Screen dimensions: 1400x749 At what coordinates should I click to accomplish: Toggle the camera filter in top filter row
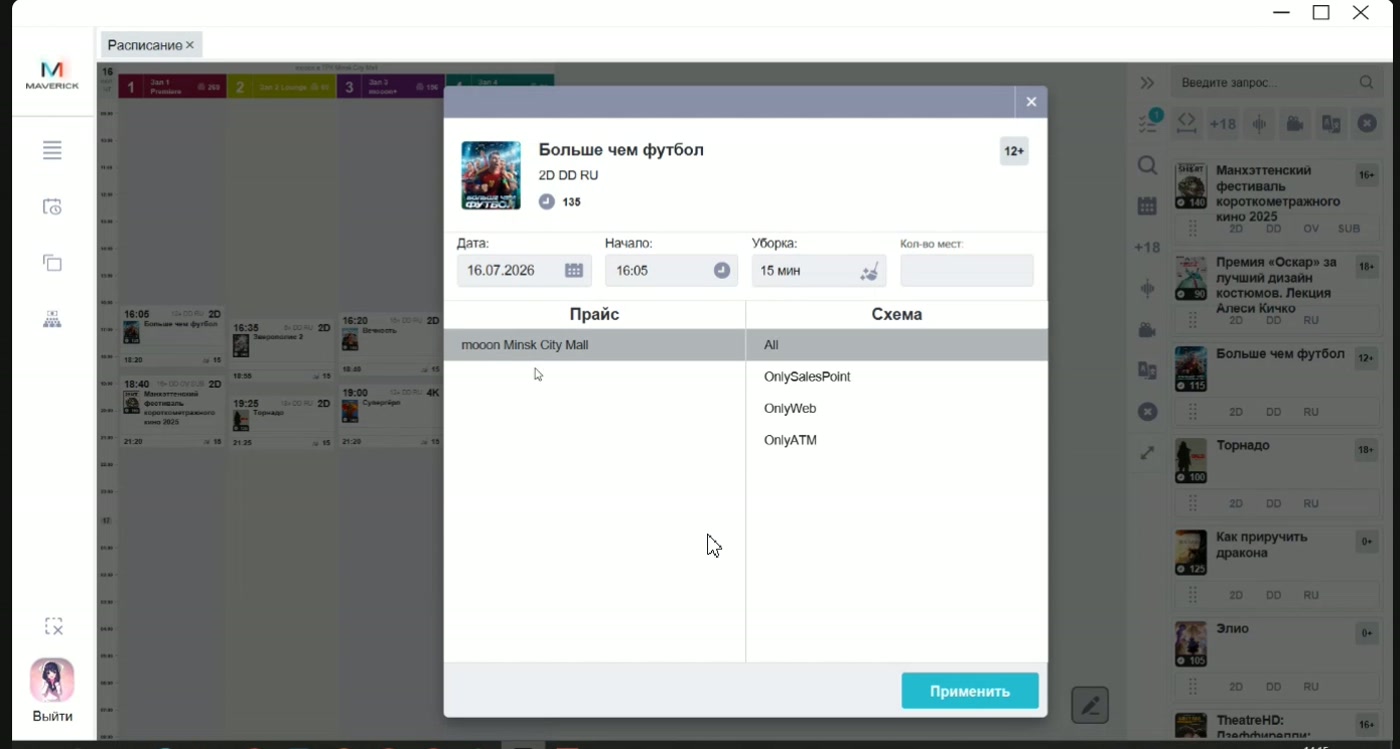(1295, 124)
